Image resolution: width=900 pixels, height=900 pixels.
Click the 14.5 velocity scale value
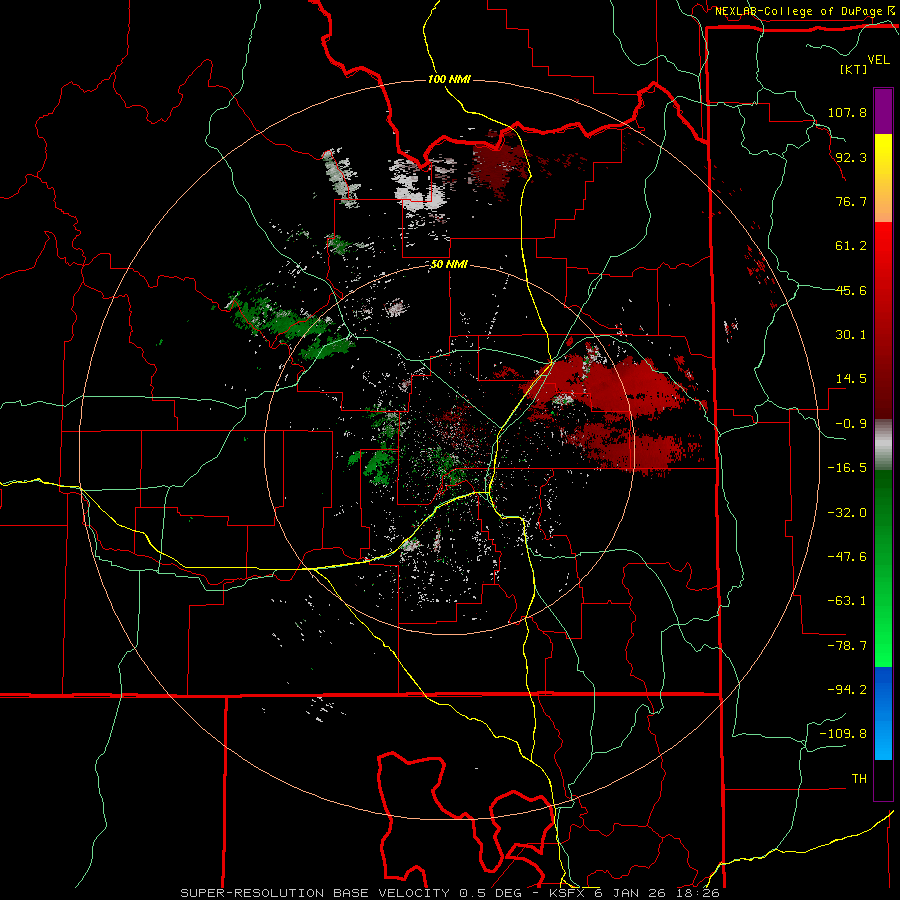[x=851, y=379]
